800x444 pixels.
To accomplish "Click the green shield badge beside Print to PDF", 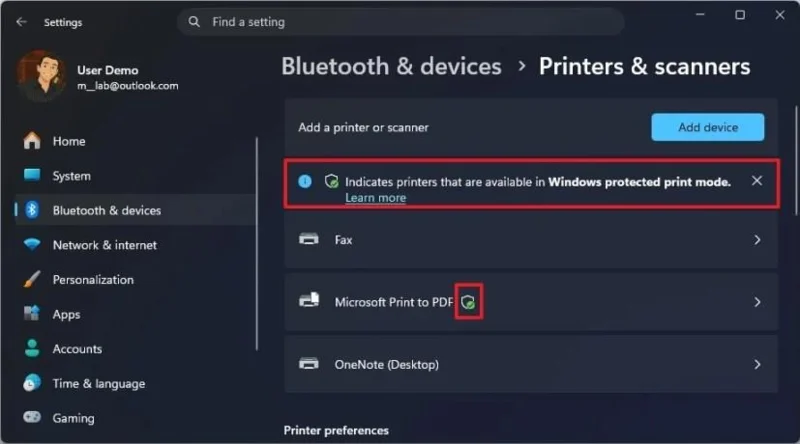I will click(468, 303).
